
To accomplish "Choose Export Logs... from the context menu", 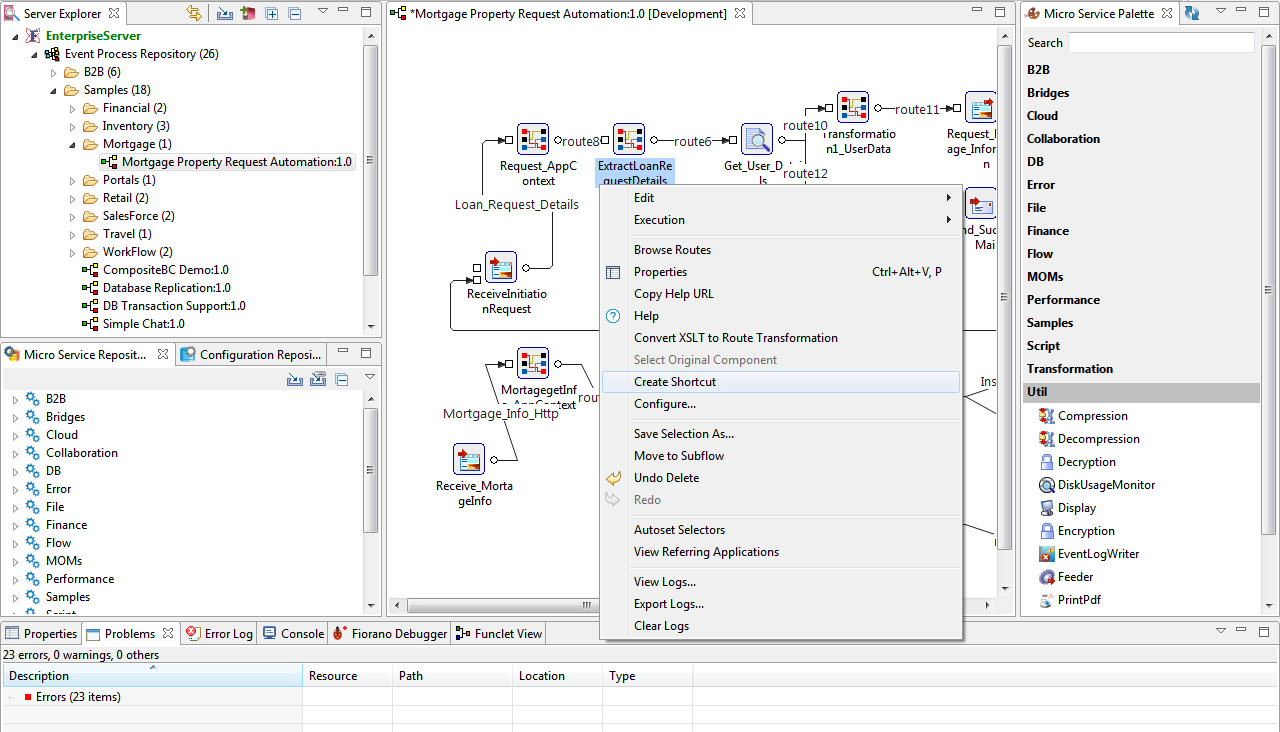I will click(x=781, y=604).
